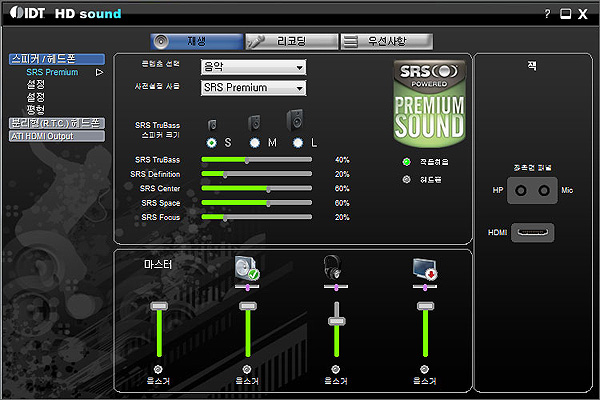Expand the arrow beside SRS Premium in sidebar
The height and width of the screenshot is (400, 600).
tap(99, 72)
